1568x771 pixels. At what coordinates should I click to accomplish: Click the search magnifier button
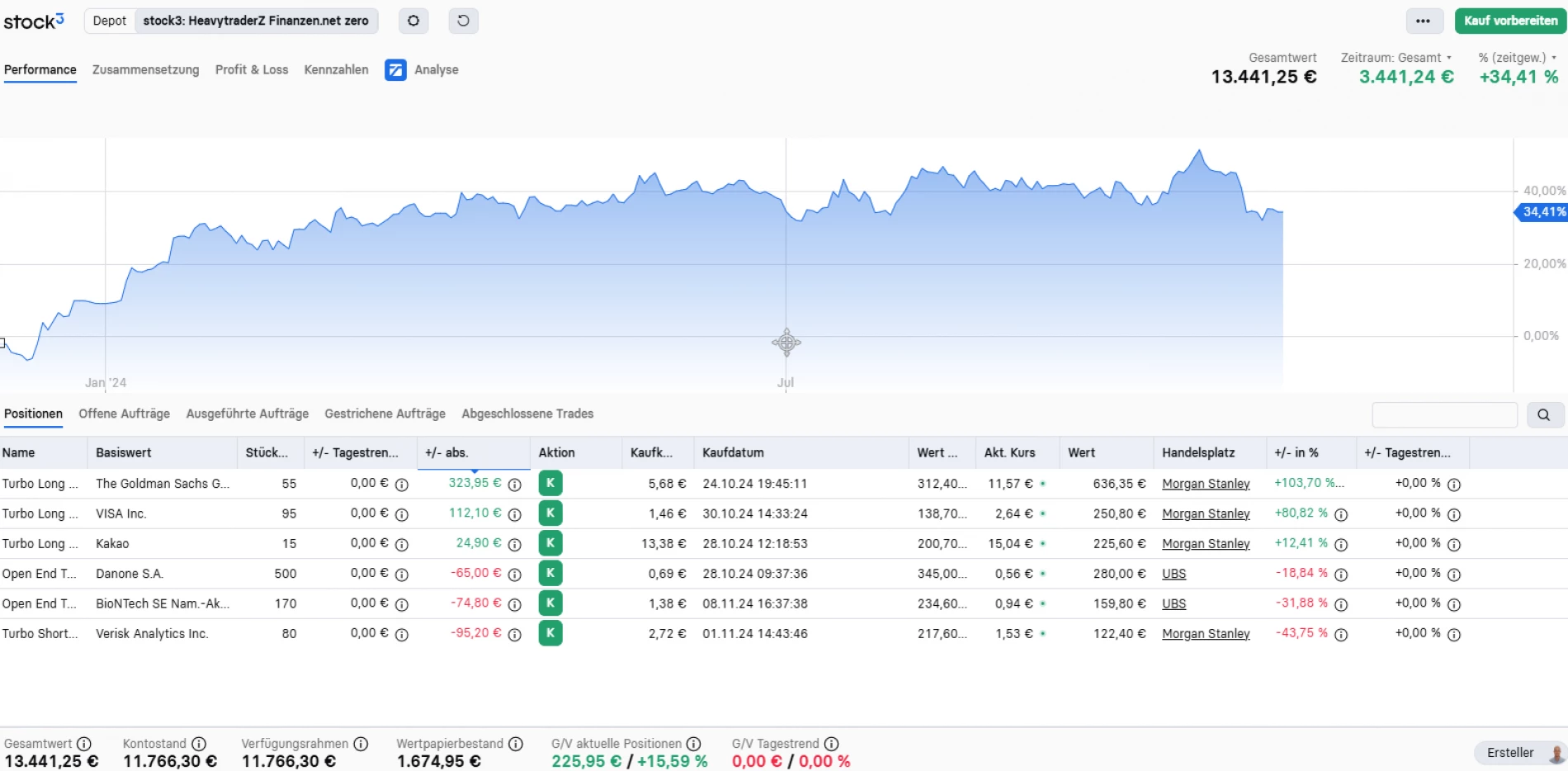click(1543, 414)
